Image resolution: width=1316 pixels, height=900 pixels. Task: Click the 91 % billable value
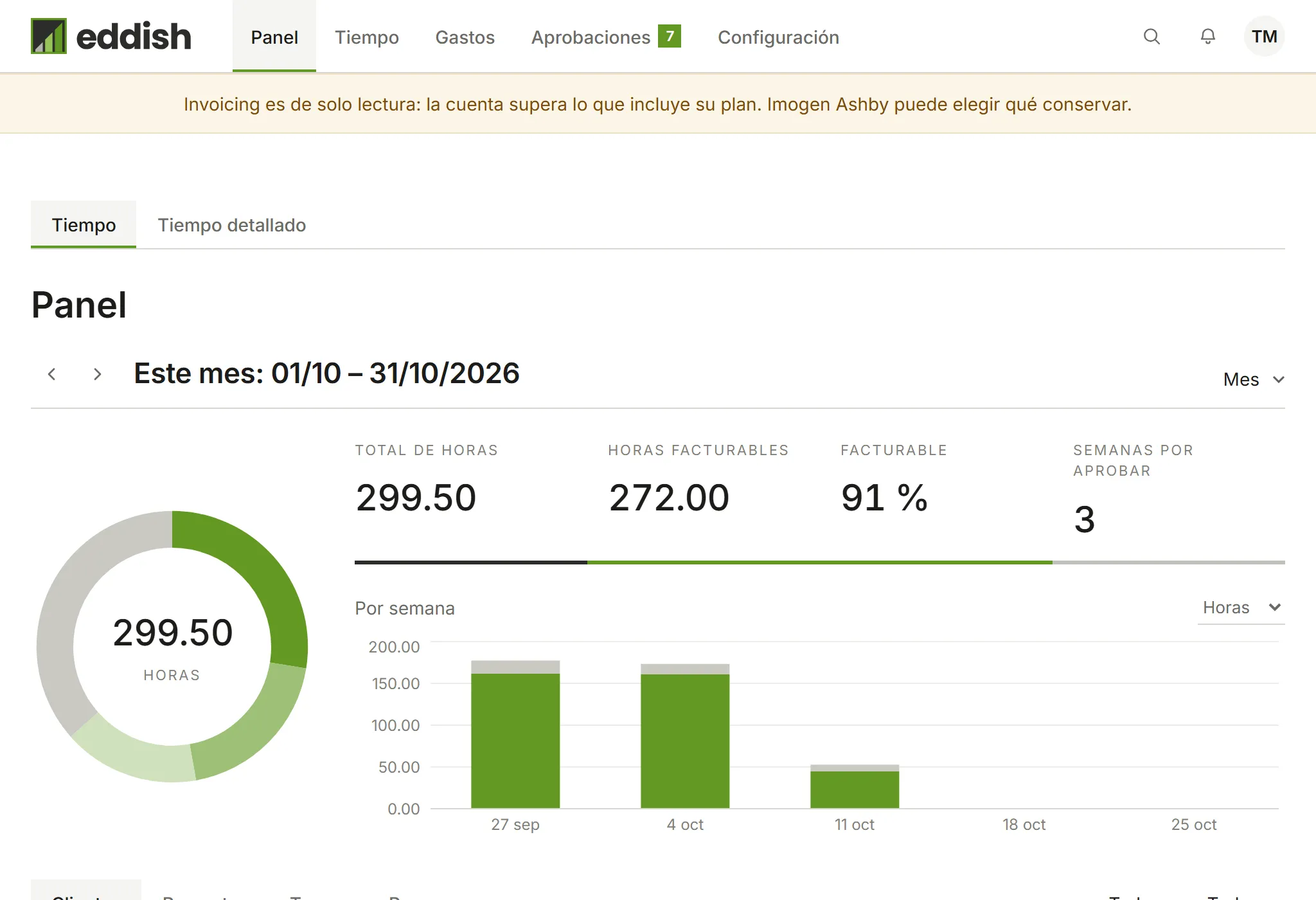pyautogui.click(x=884, y=498)
